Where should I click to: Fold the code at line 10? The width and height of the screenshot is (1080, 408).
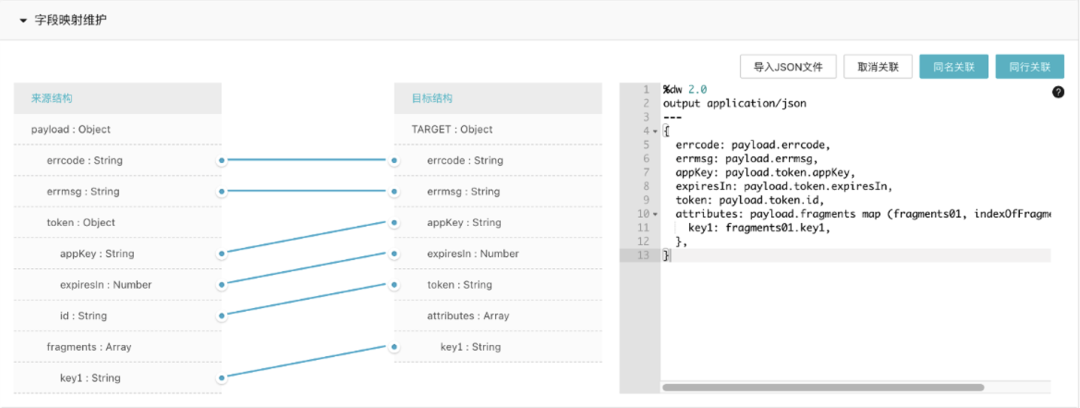[x=655, y=214]
